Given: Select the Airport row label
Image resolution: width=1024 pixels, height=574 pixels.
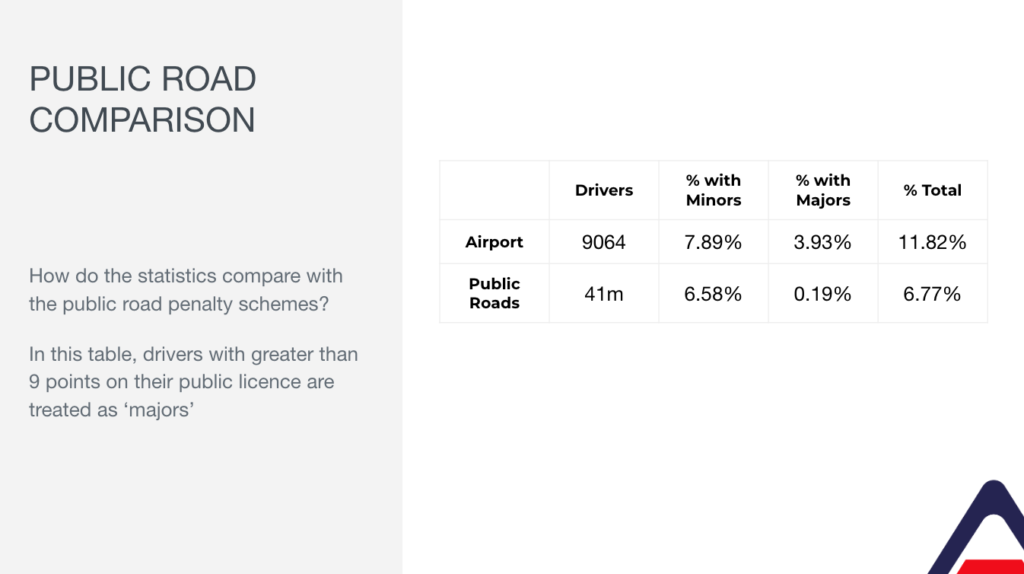Looking at the screenshot, I should [x=494, y=242].
